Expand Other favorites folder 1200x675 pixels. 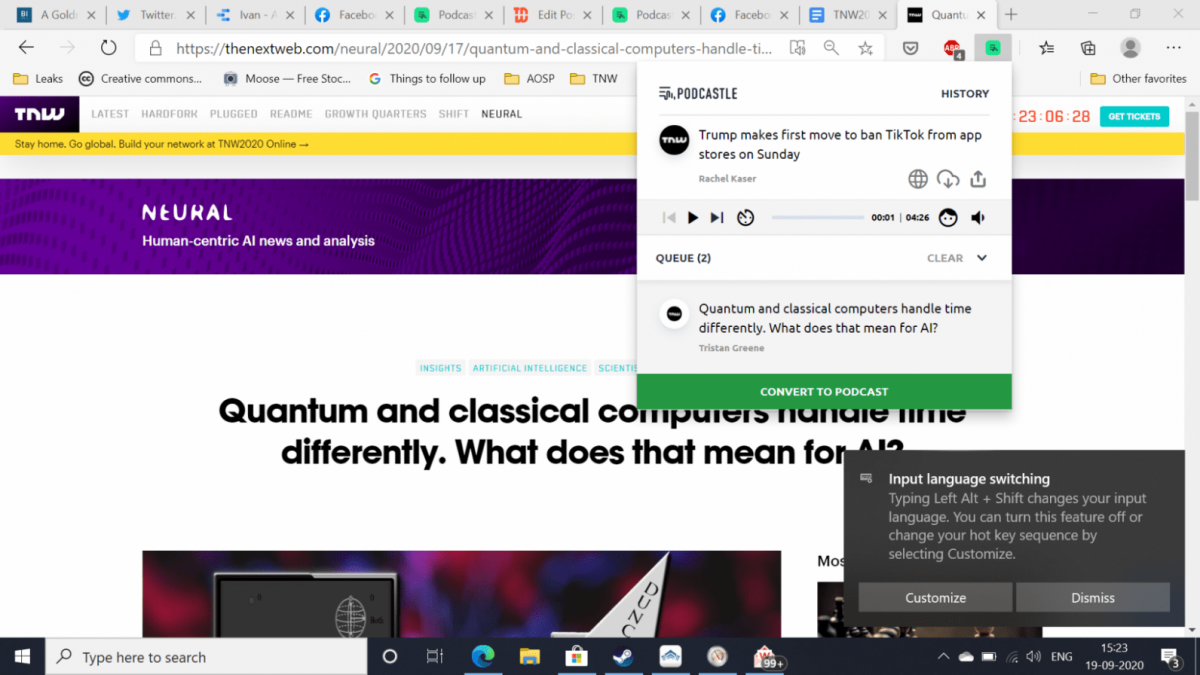coord(1138,79)
